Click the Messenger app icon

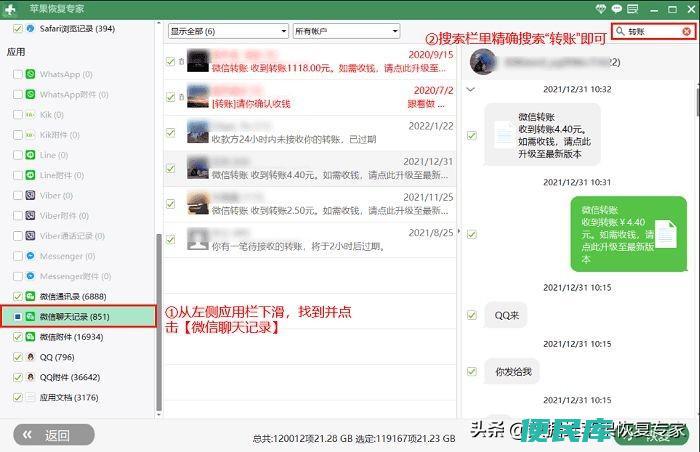(x=30, y=256)
